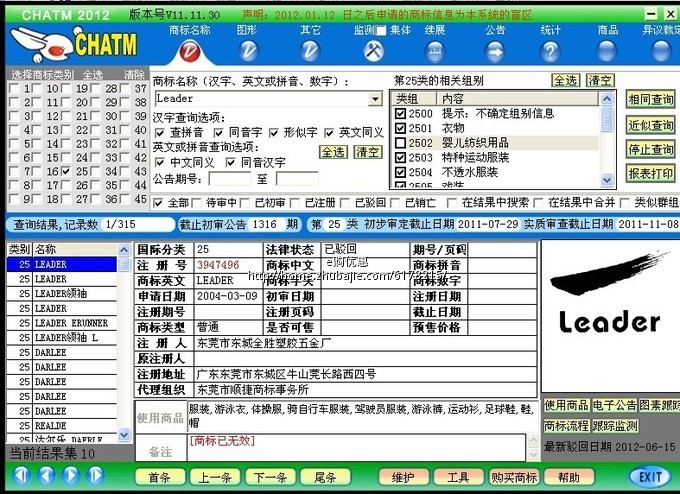Click 全选 for query options
The width and height of the screenshot is (680, 494).
click(333, 152)
